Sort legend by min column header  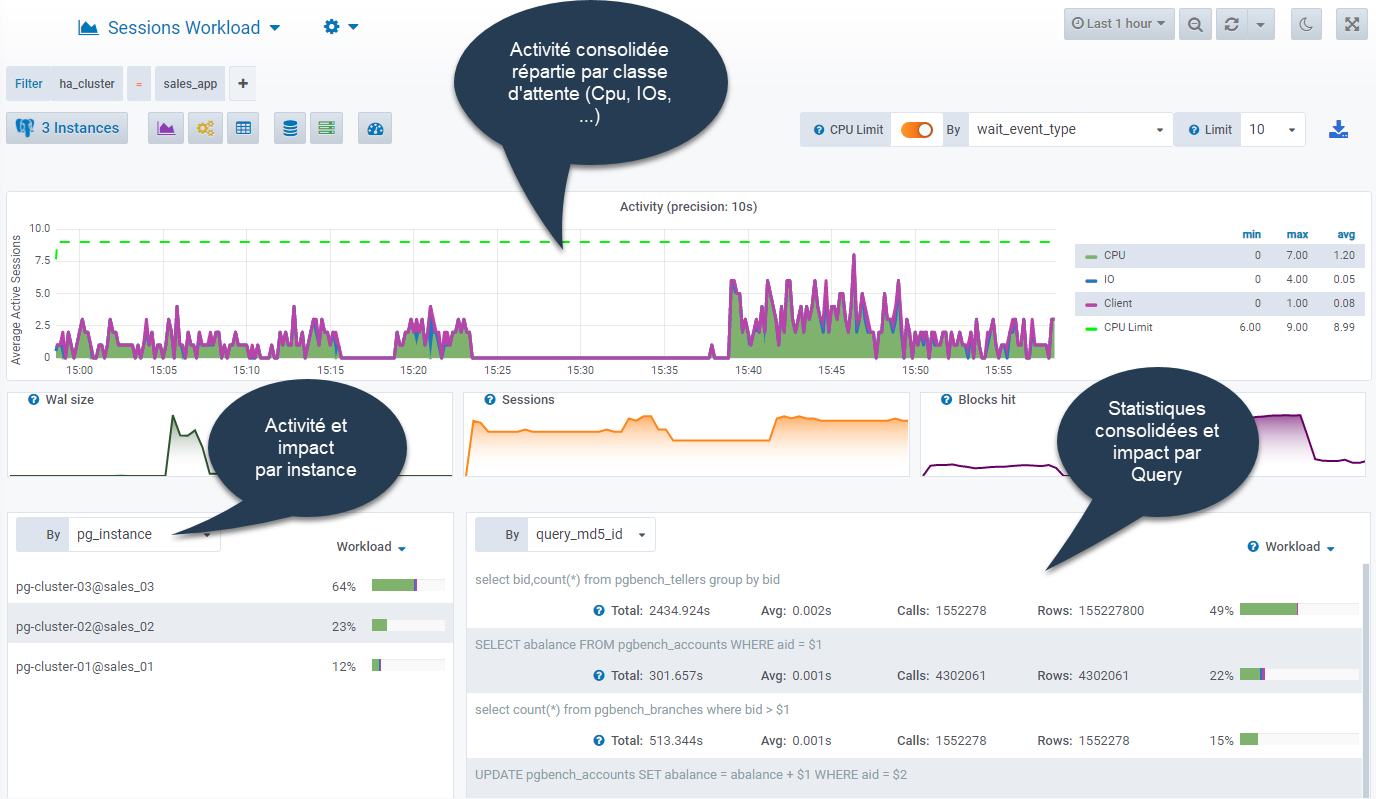click(x=1251, y=235)
